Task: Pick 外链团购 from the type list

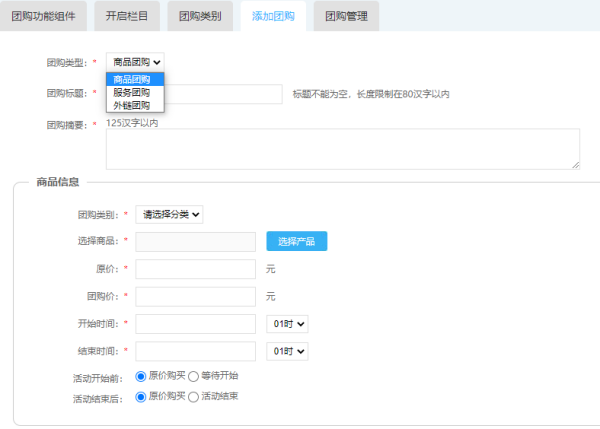Action: coord(134,105)
